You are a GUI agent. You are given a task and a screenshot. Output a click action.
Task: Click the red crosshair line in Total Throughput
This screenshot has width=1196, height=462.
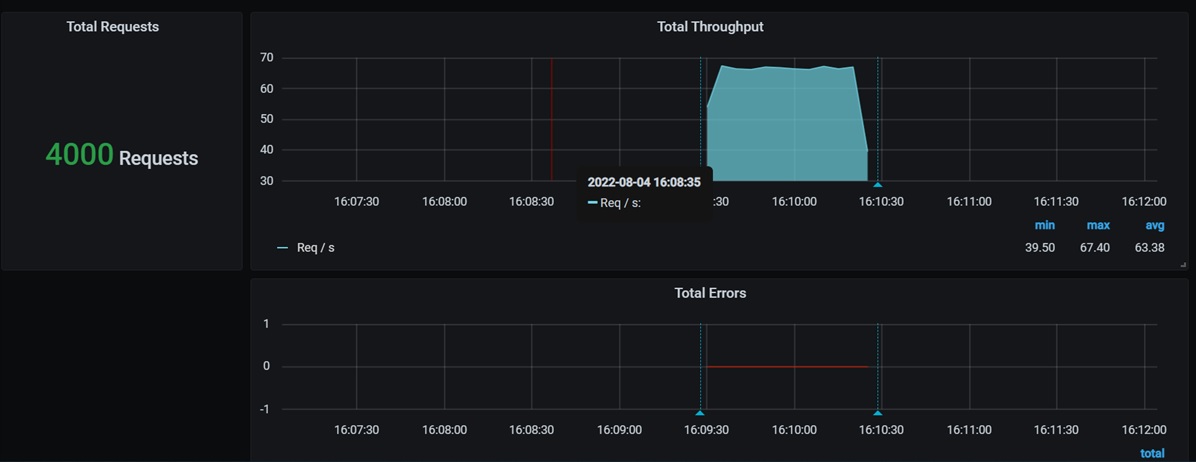click(x=551, y=120)
